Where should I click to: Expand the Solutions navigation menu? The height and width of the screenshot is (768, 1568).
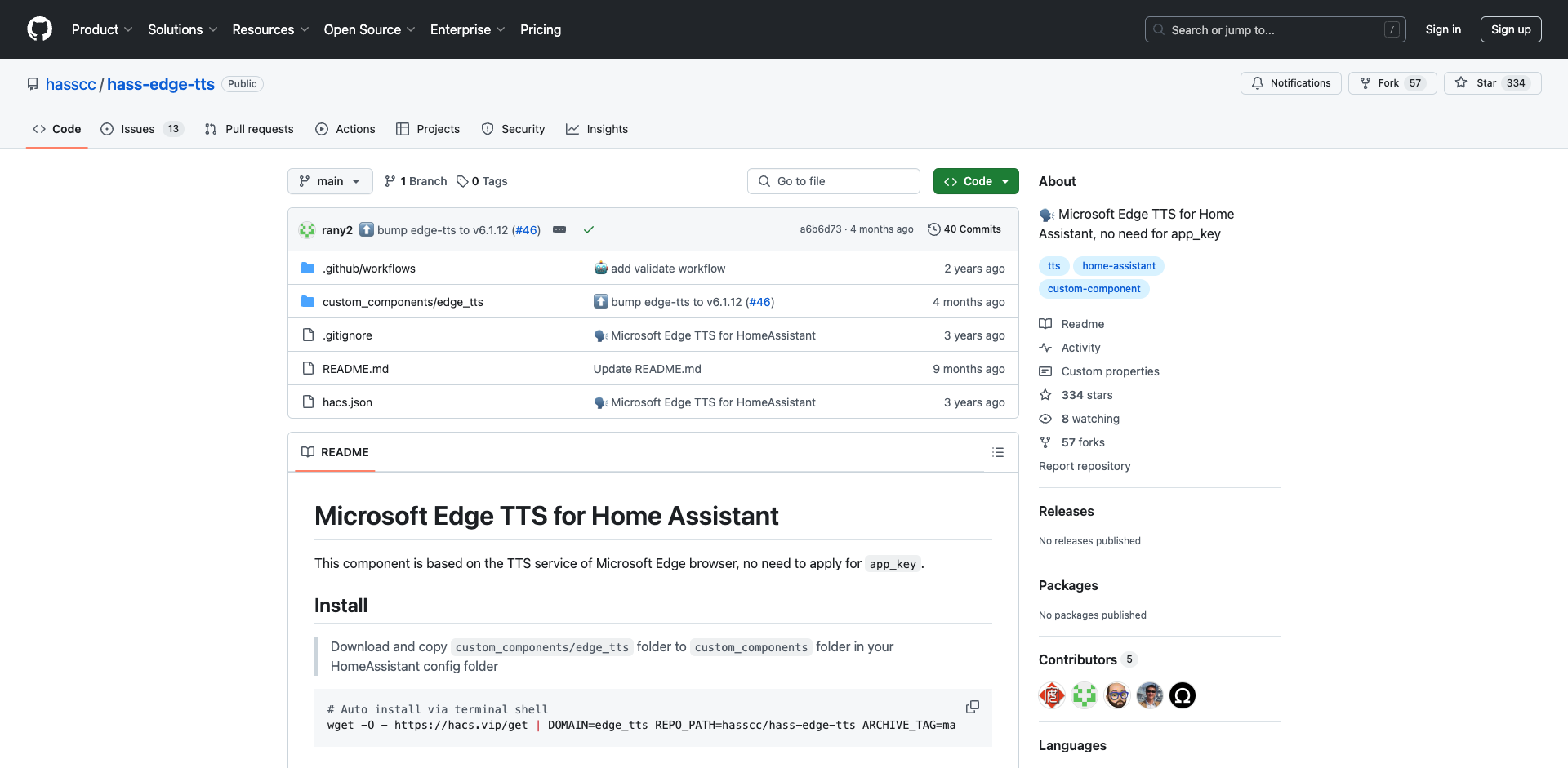pos(181,29)
